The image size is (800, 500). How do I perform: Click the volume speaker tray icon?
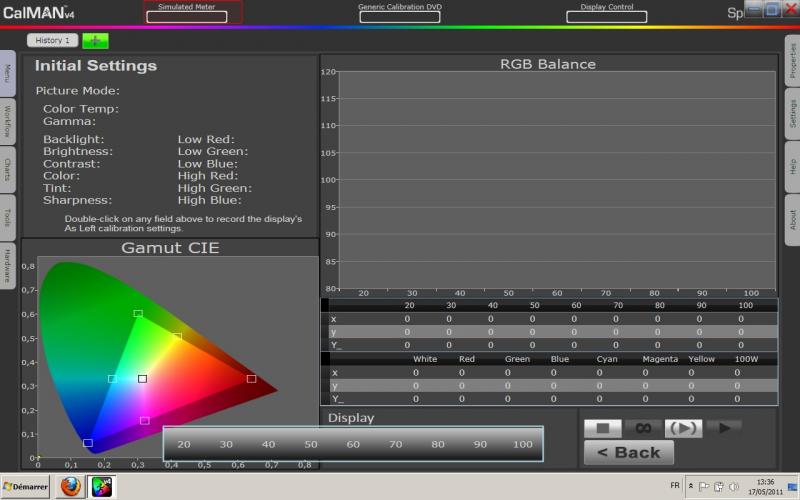734,487
